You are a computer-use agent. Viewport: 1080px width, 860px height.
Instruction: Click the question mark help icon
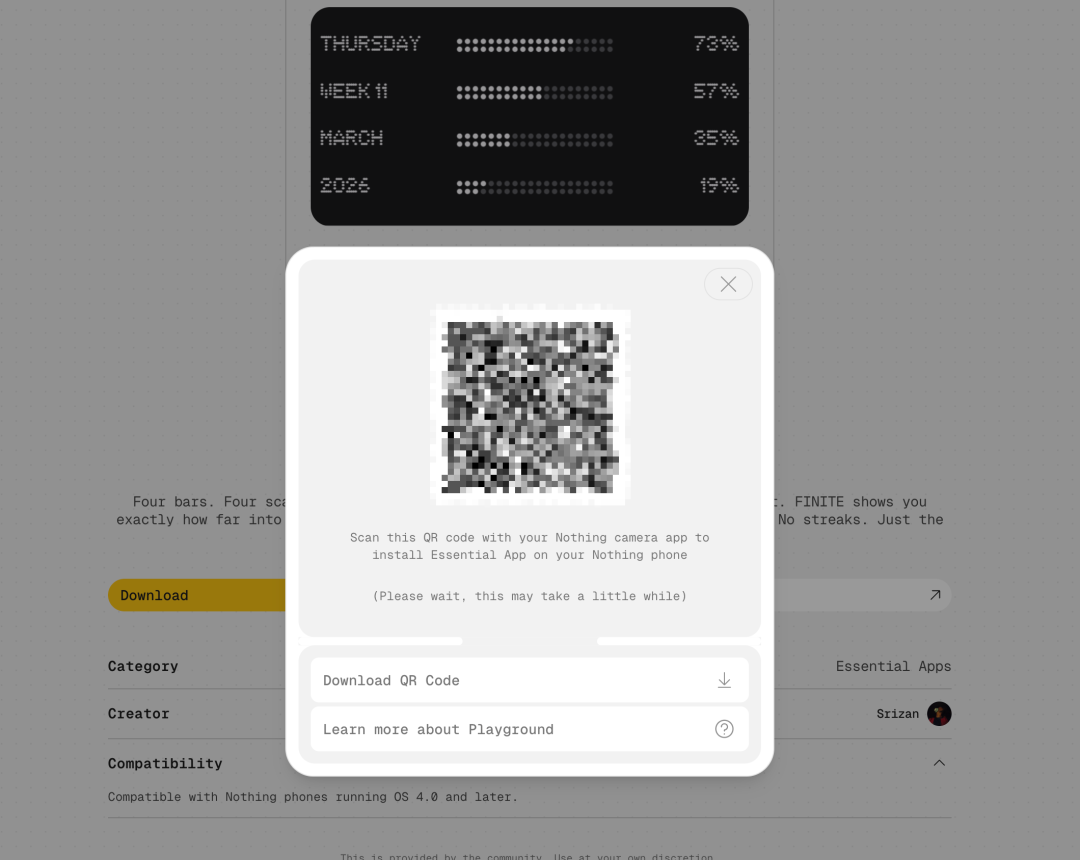coord(724,728)
